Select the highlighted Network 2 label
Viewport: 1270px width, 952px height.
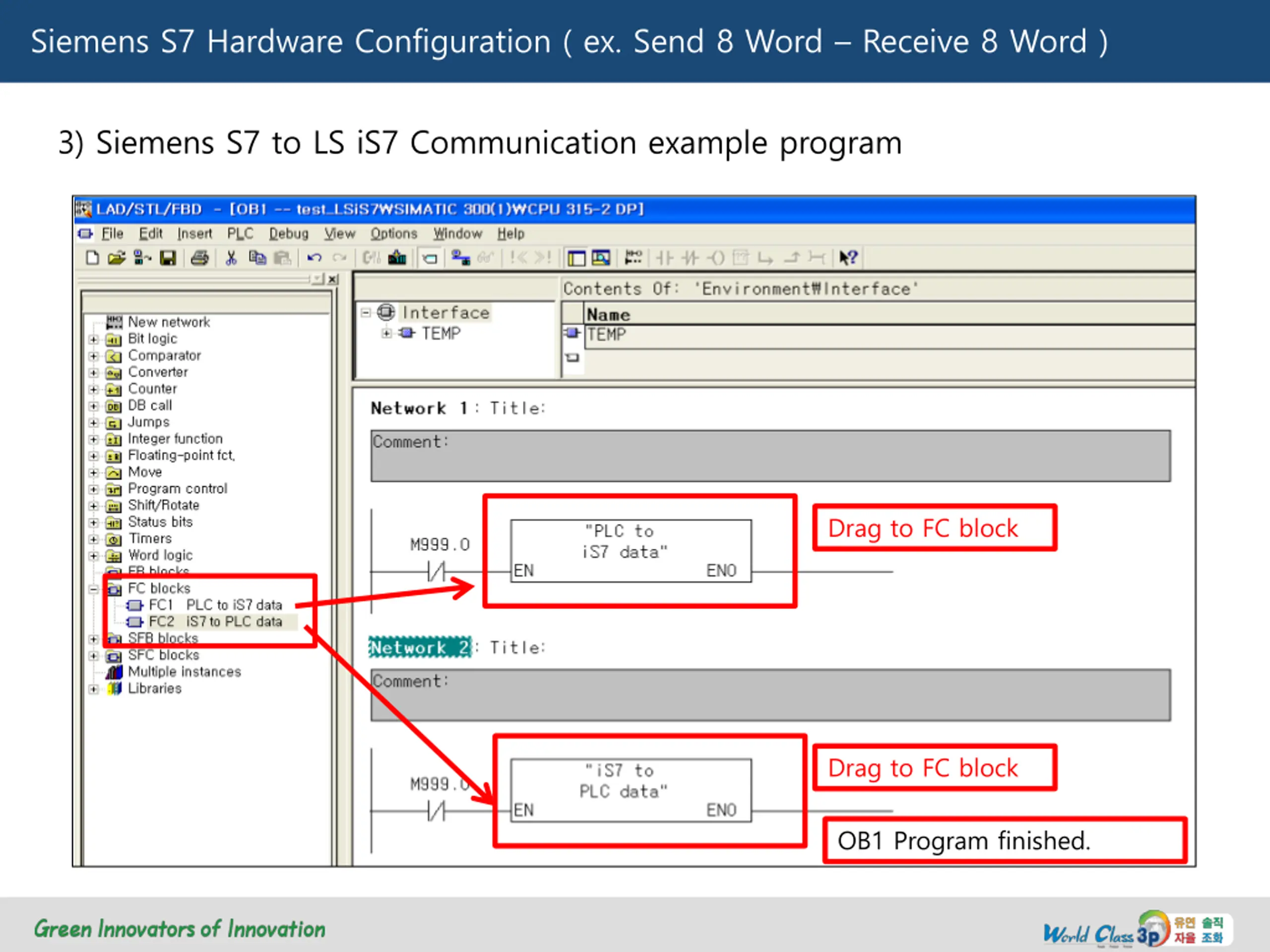pos(420,647)
